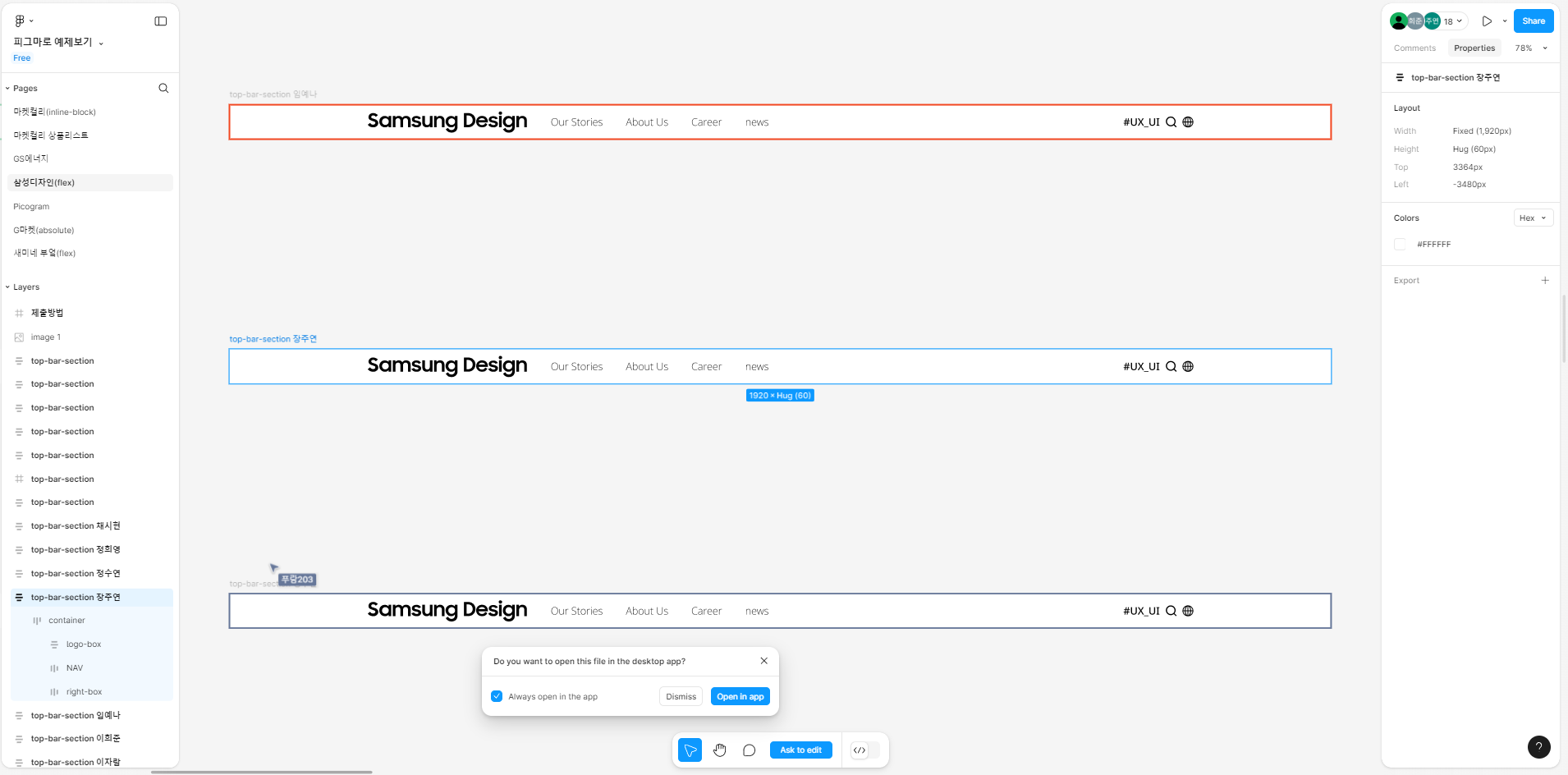Select the Move tool arrow
This screenshot has height=775, width=1568.
[x=690, y=750]
